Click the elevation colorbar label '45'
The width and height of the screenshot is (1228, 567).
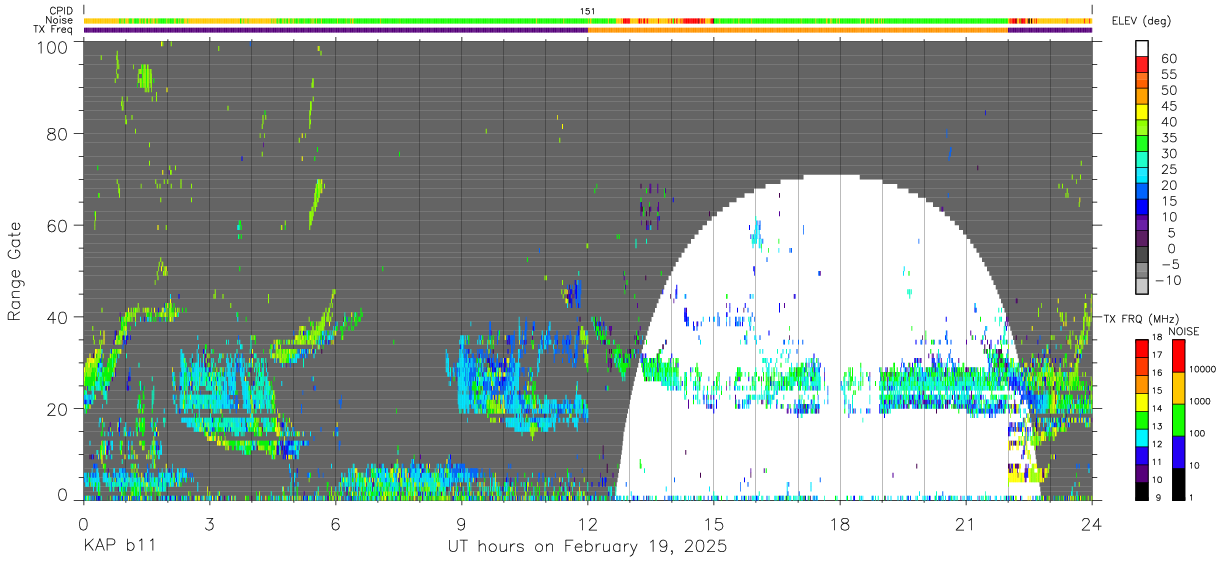(1169, 106)
